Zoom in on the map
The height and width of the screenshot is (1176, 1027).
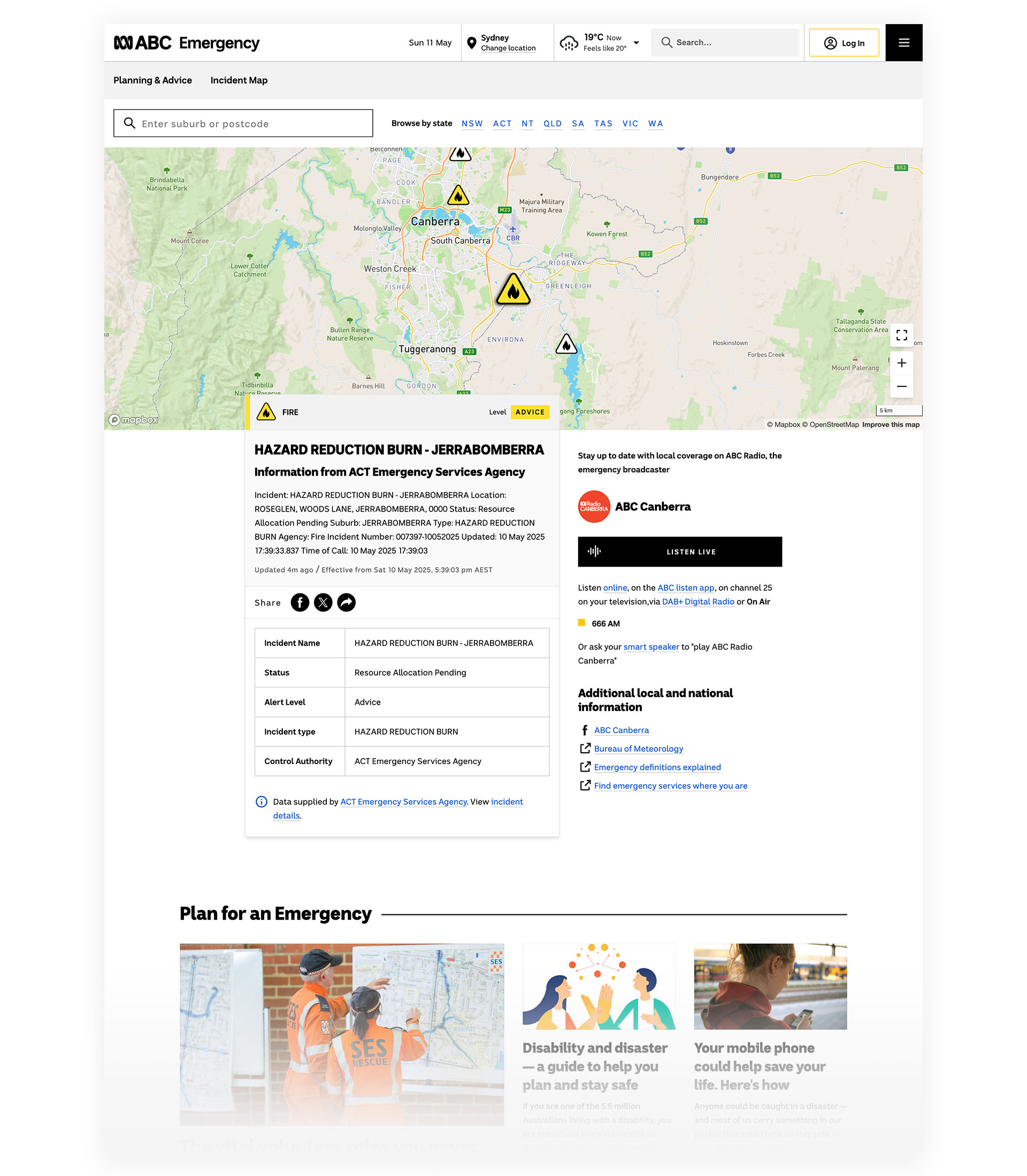(x=901, y=363)
